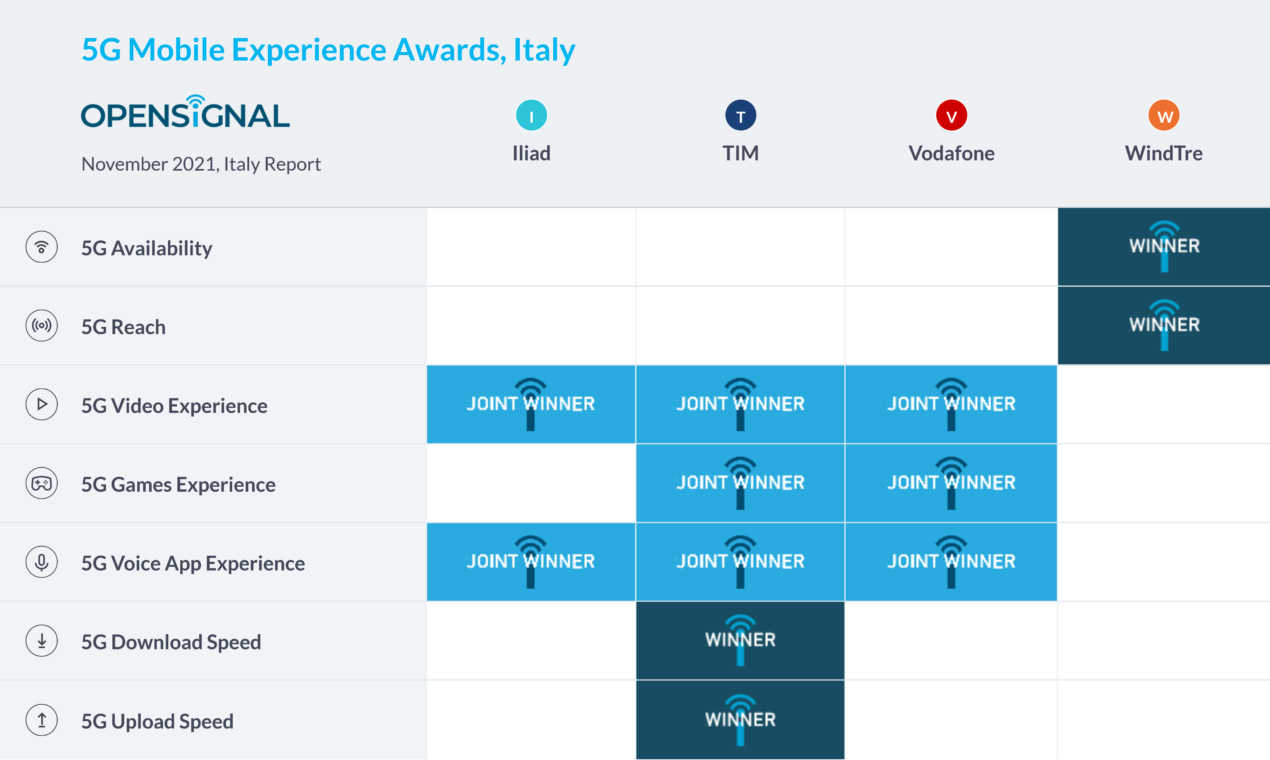Image resolution: width=1270 pixels, height=760 pixels.
Task: Click the 5G Video Experience play icon
Action: tap(41, 405)
